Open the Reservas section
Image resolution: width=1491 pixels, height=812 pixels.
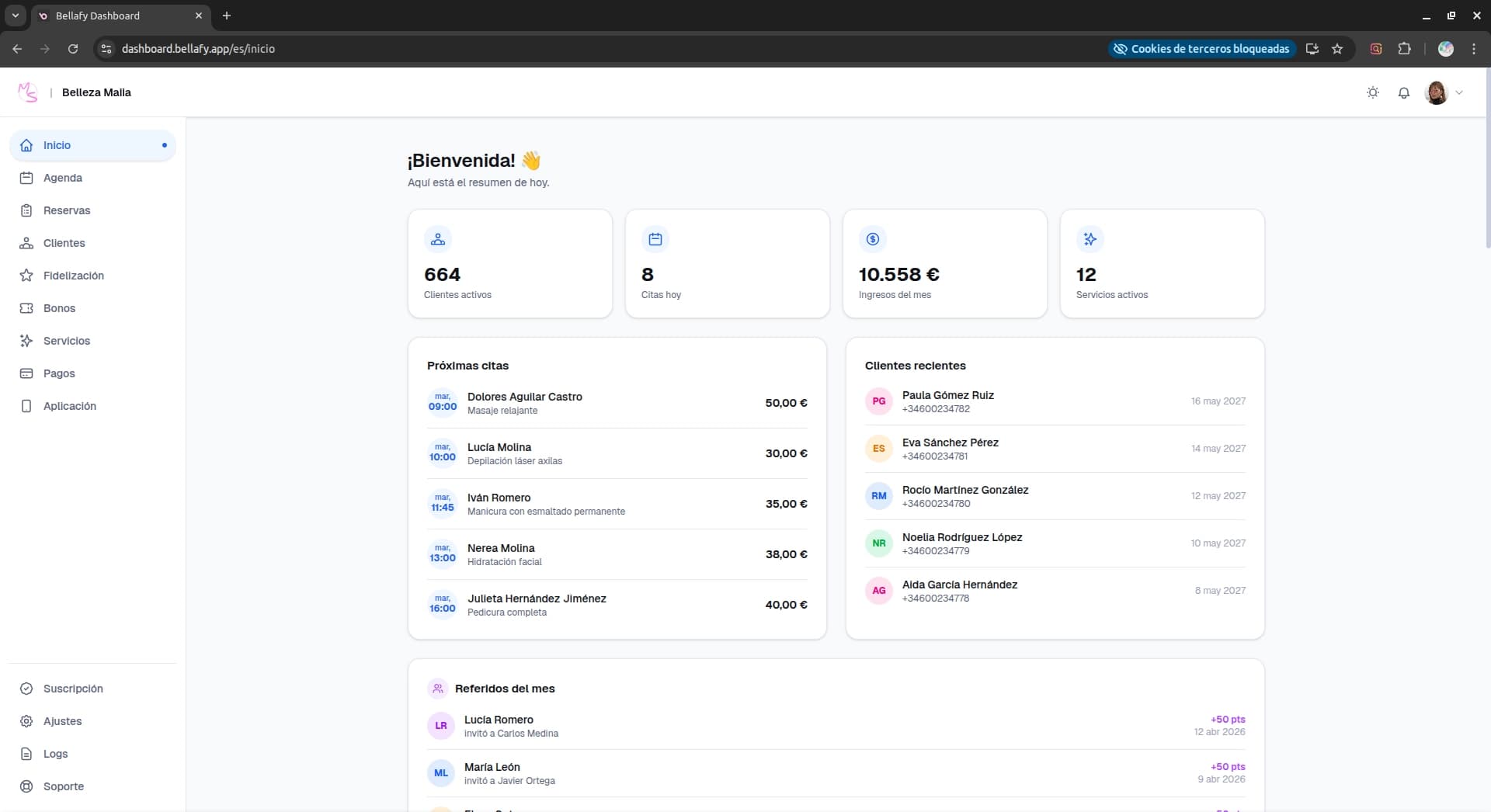pos(66,210)
